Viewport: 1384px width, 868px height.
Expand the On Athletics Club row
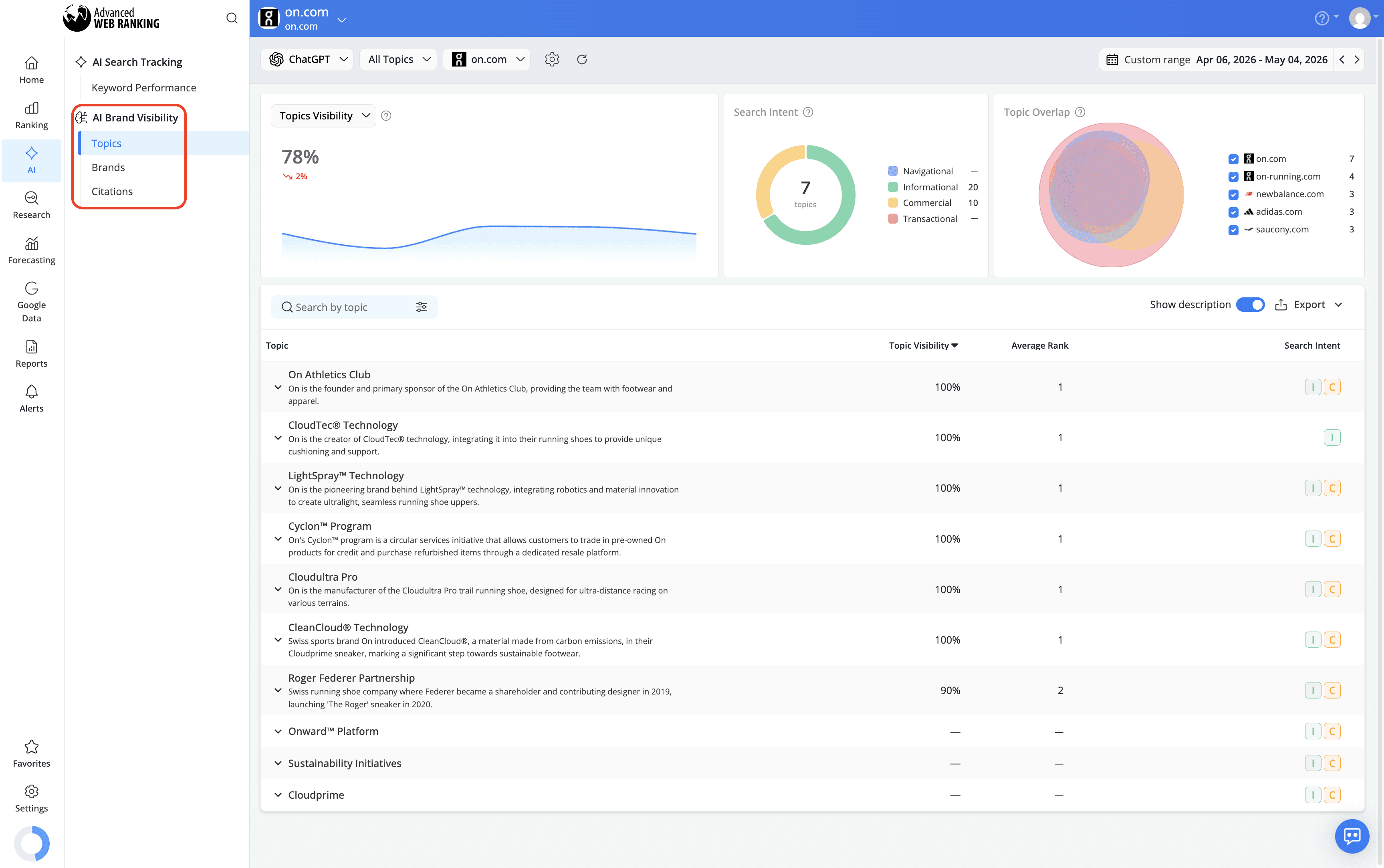pyautogui.click(x=278, y=388)
